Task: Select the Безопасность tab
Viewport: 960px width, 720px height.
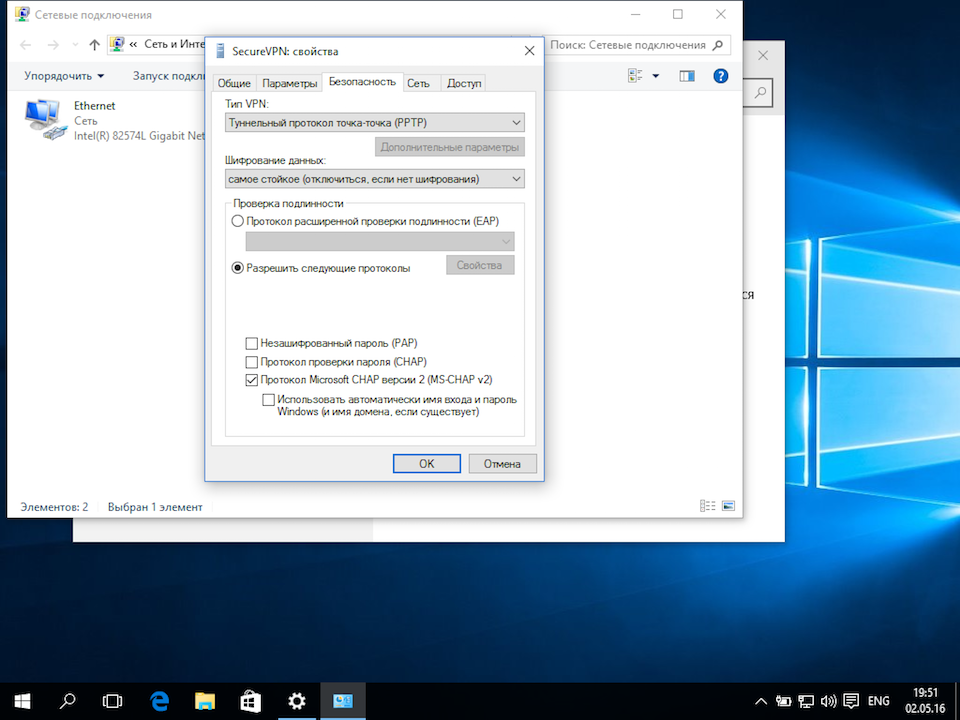Action: [x=362, y=82]
